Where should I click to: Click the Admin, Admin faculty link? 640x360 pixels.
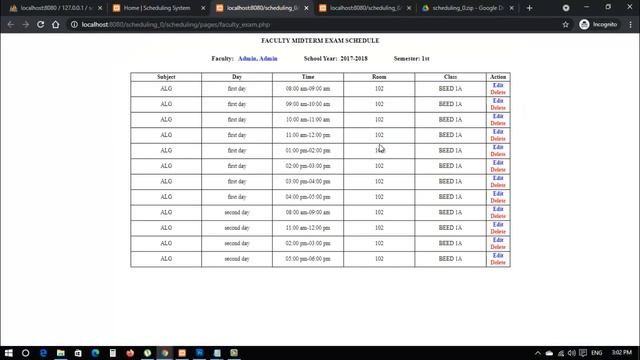click(x=258, y=59)
